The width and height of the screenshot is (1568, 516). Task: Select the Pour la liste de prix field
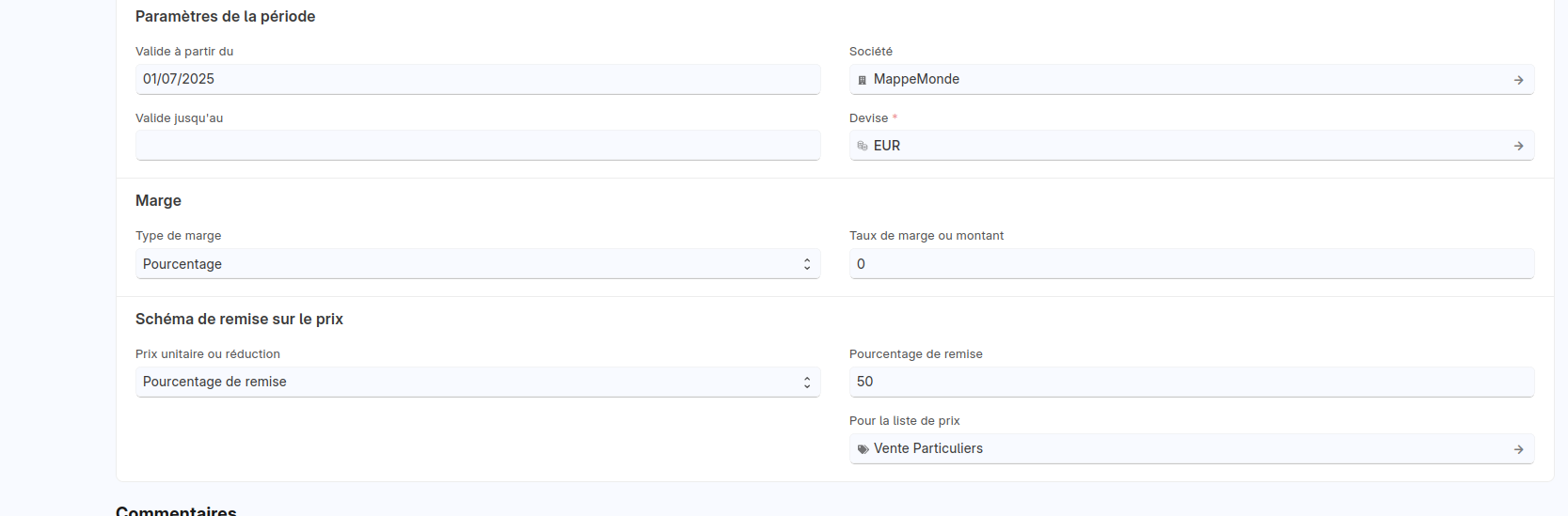[1185, 449]
